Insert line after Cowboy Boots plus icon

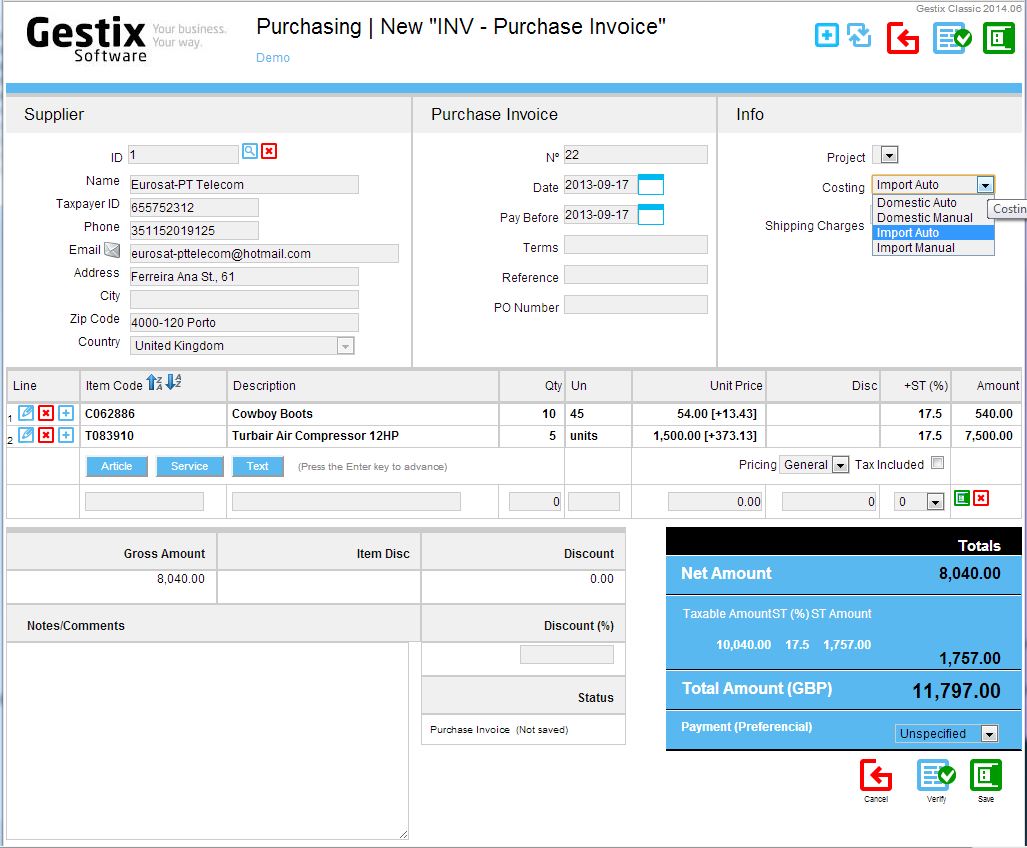[x=65, y=413]
